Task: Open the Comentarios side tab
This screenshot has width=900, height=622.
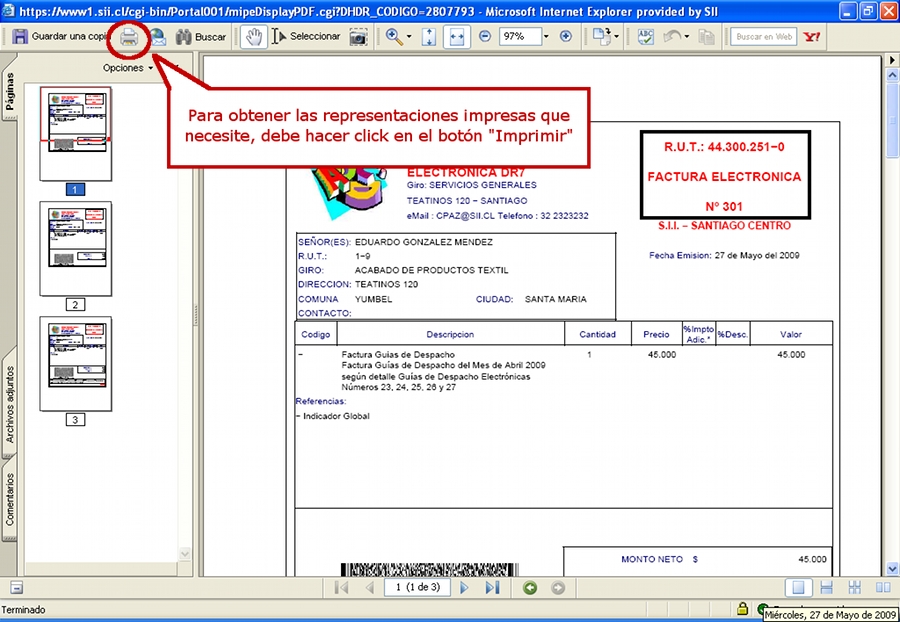Action: (x=10, y=499)
